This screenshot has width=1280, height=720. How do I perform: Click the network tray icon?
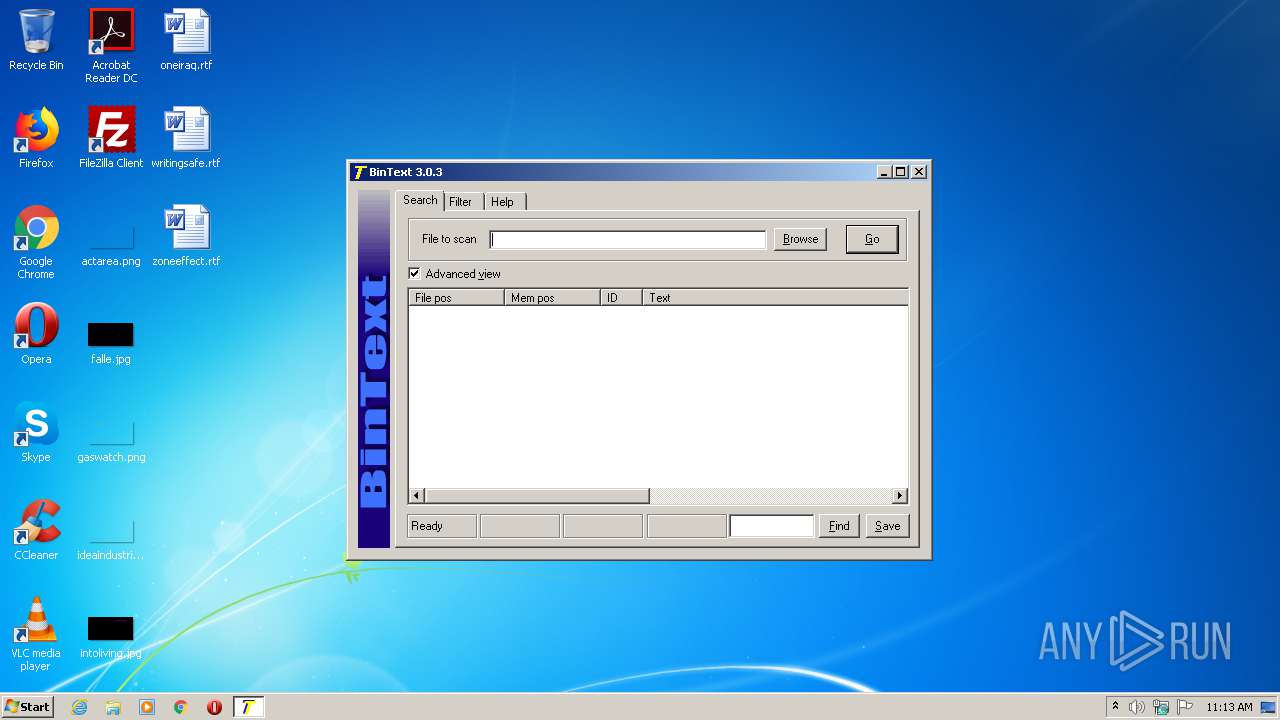pos(1161,707)
